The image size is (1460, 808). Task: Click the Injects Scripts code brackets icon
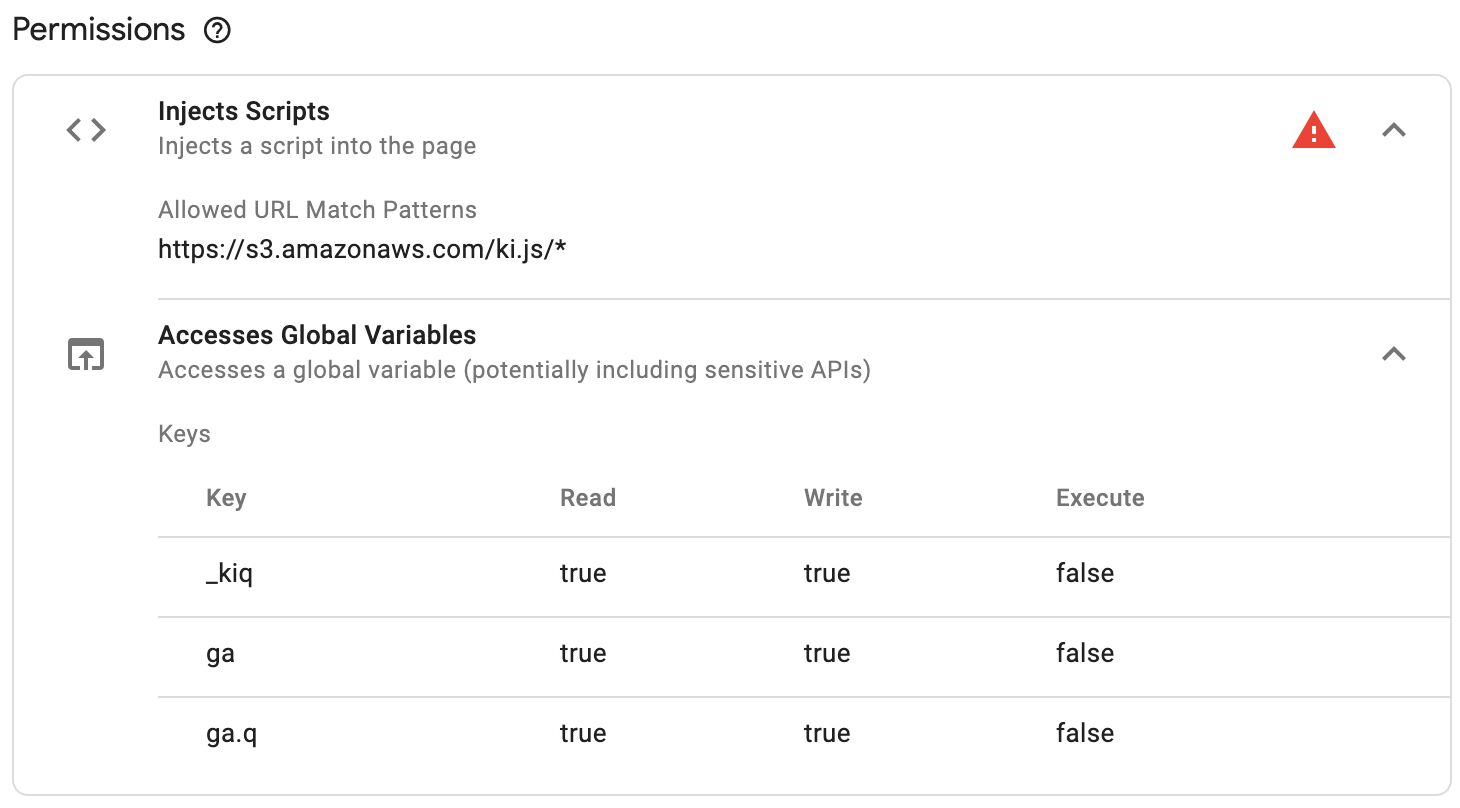(x=86, y=130)
